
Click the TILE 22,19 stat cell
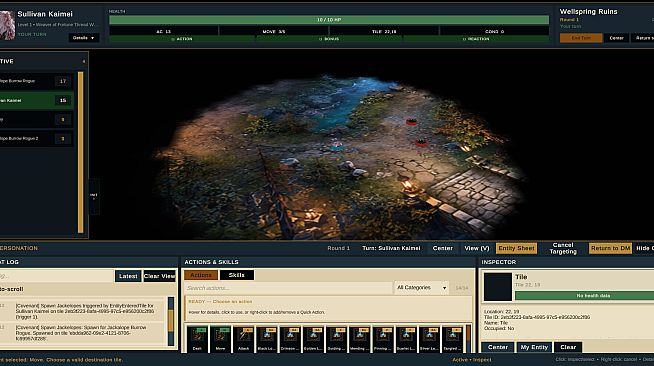384,31
